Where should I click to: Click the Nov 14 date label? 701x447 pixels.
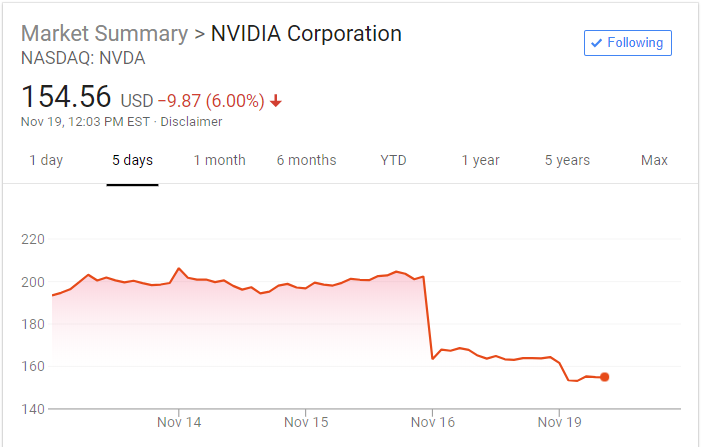point(179,422)
